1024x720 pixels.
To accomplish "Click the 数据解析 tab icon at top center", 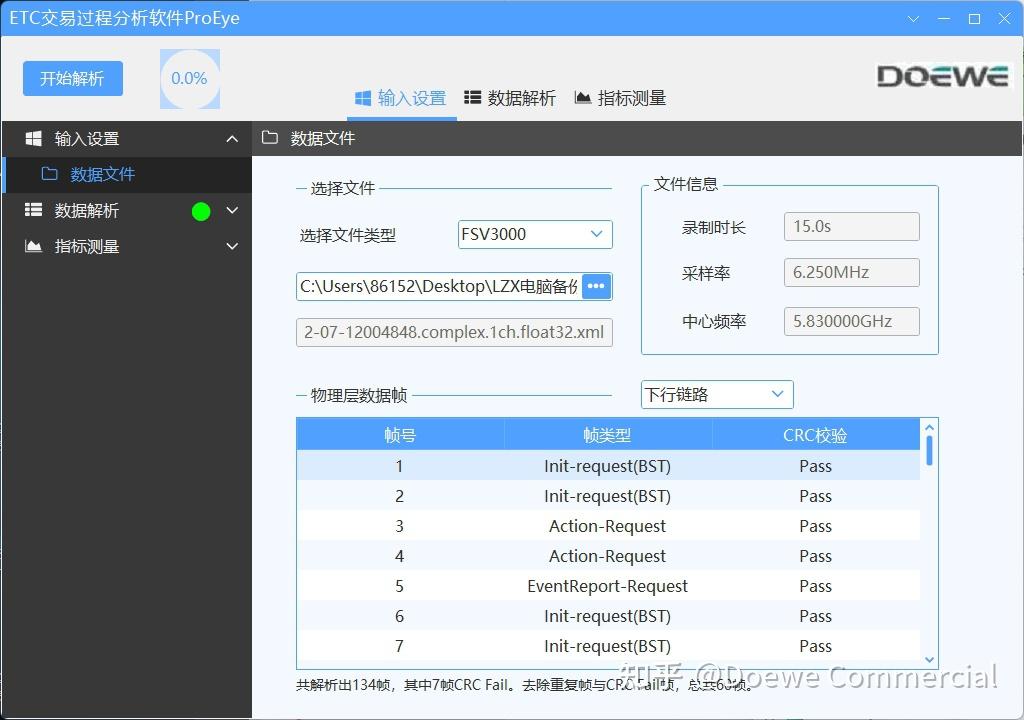I will 474,97.
